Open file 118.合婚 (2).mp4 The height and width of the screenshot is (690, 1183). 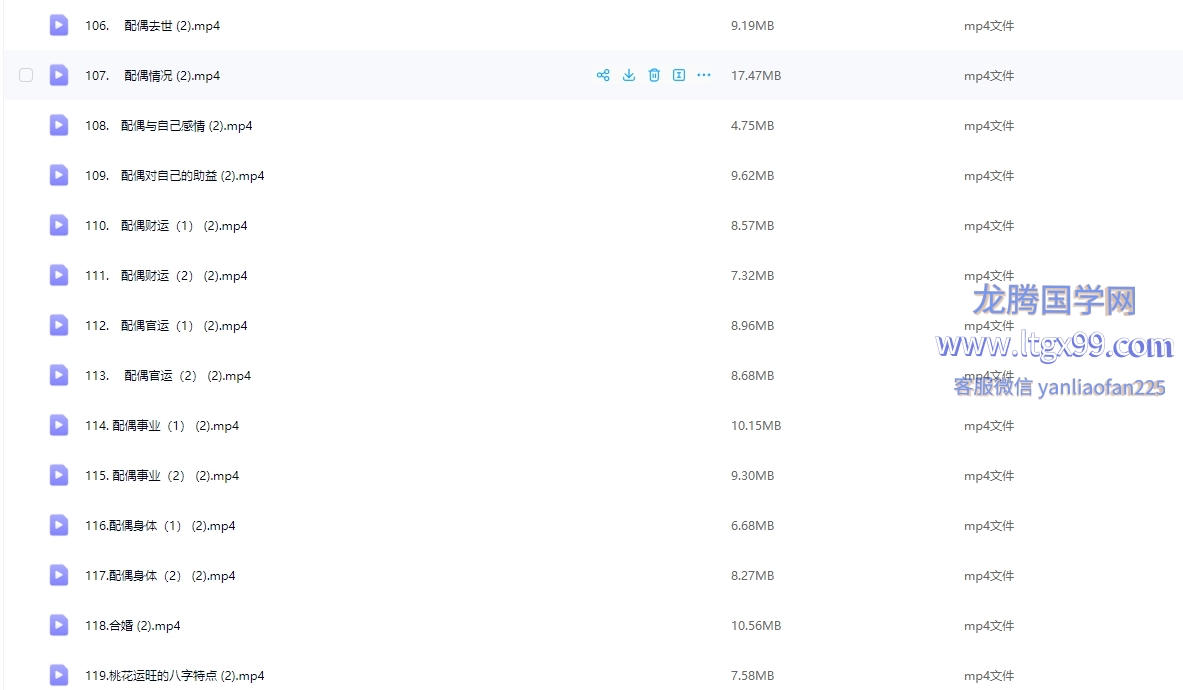click(133, 626)
